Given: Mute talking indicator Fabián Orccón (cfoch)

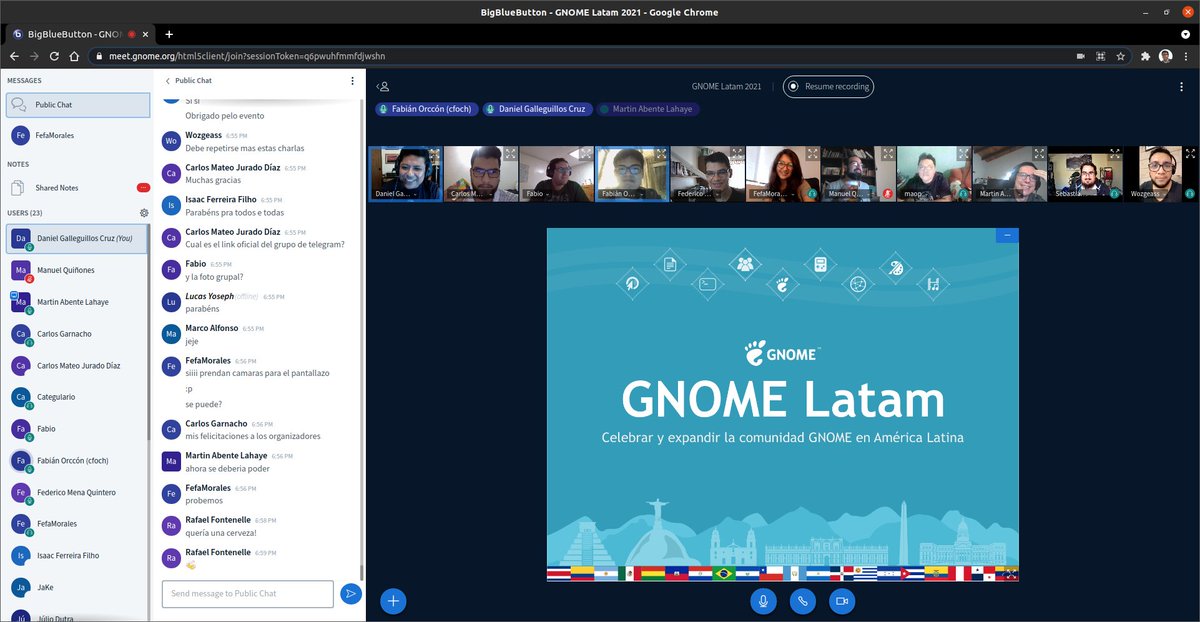Looking at the screenshot, I should (x=426, y=109).
